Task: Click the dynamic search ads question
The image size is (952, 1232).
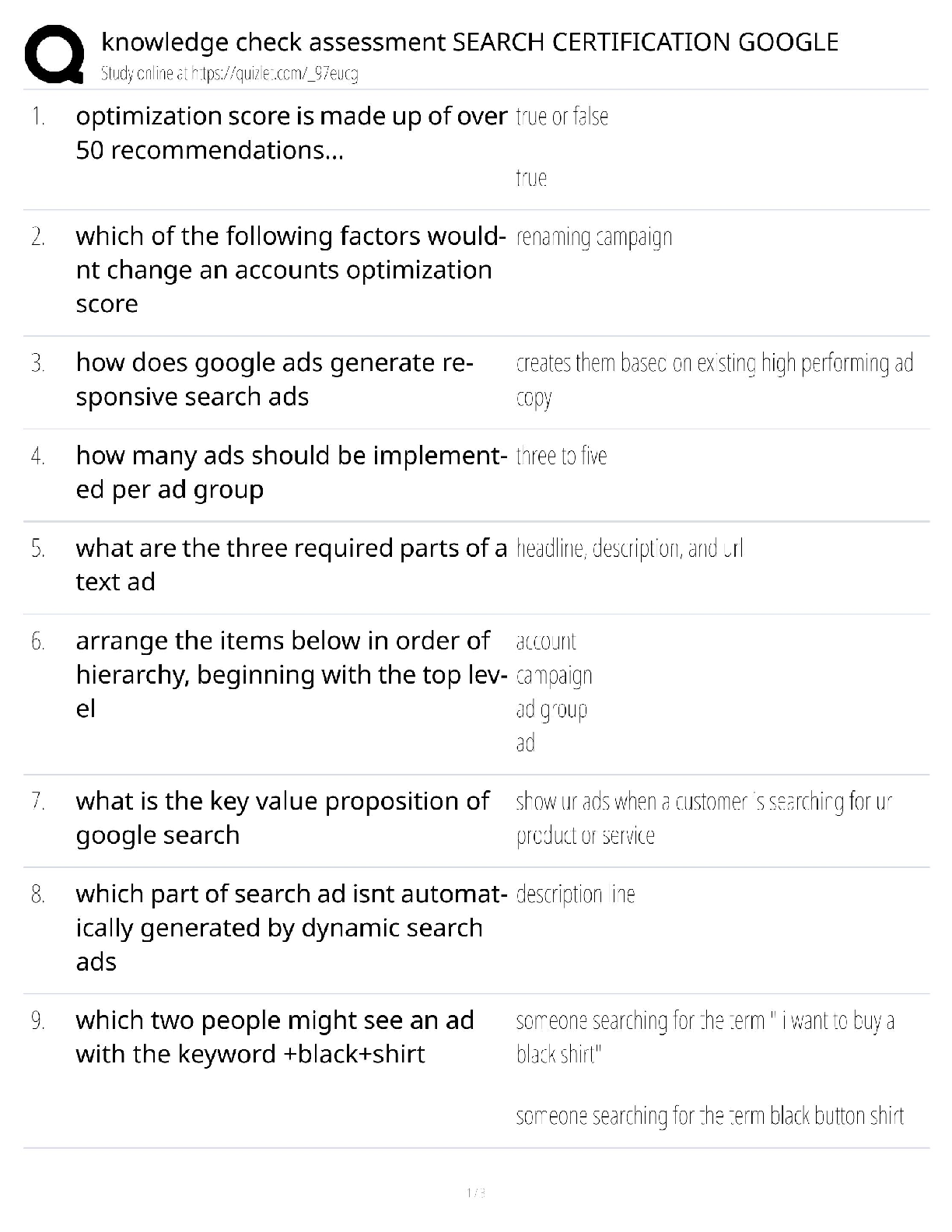Action: (291, 928)
